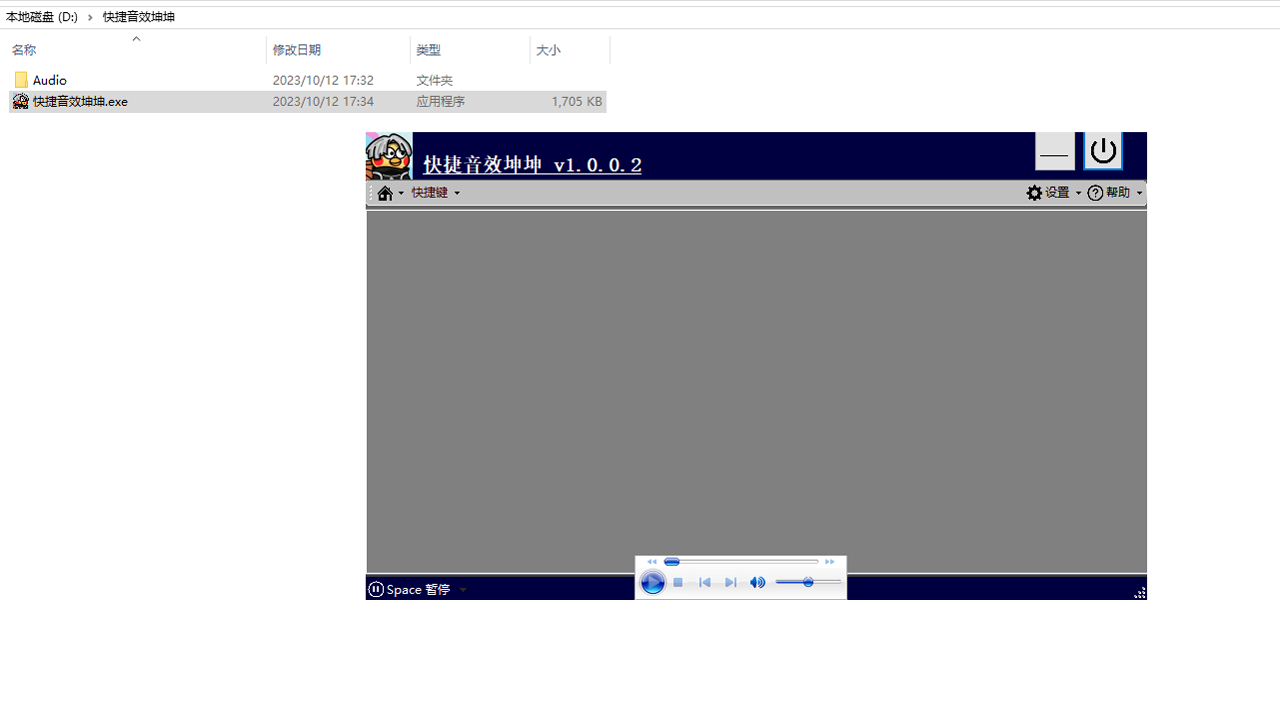Open the Audio folder
The height and width of the screenshot is (720, 1280).
(48, 80)
